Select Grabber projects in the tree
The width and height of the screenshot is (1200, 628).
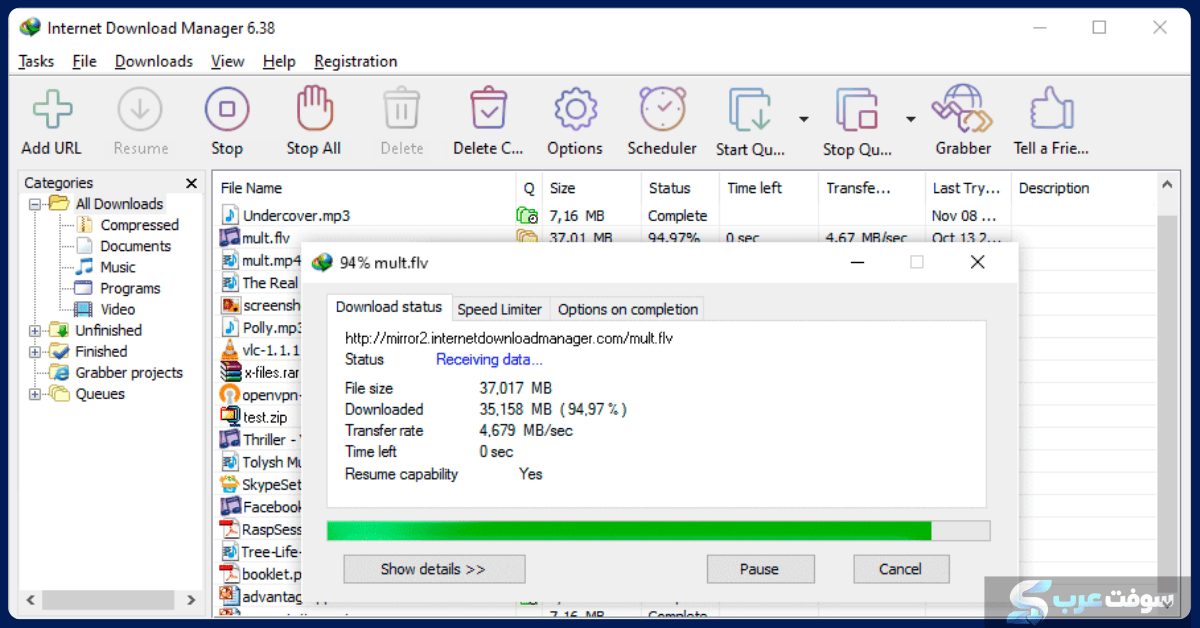pyautogui.click(x=129, y=373)
